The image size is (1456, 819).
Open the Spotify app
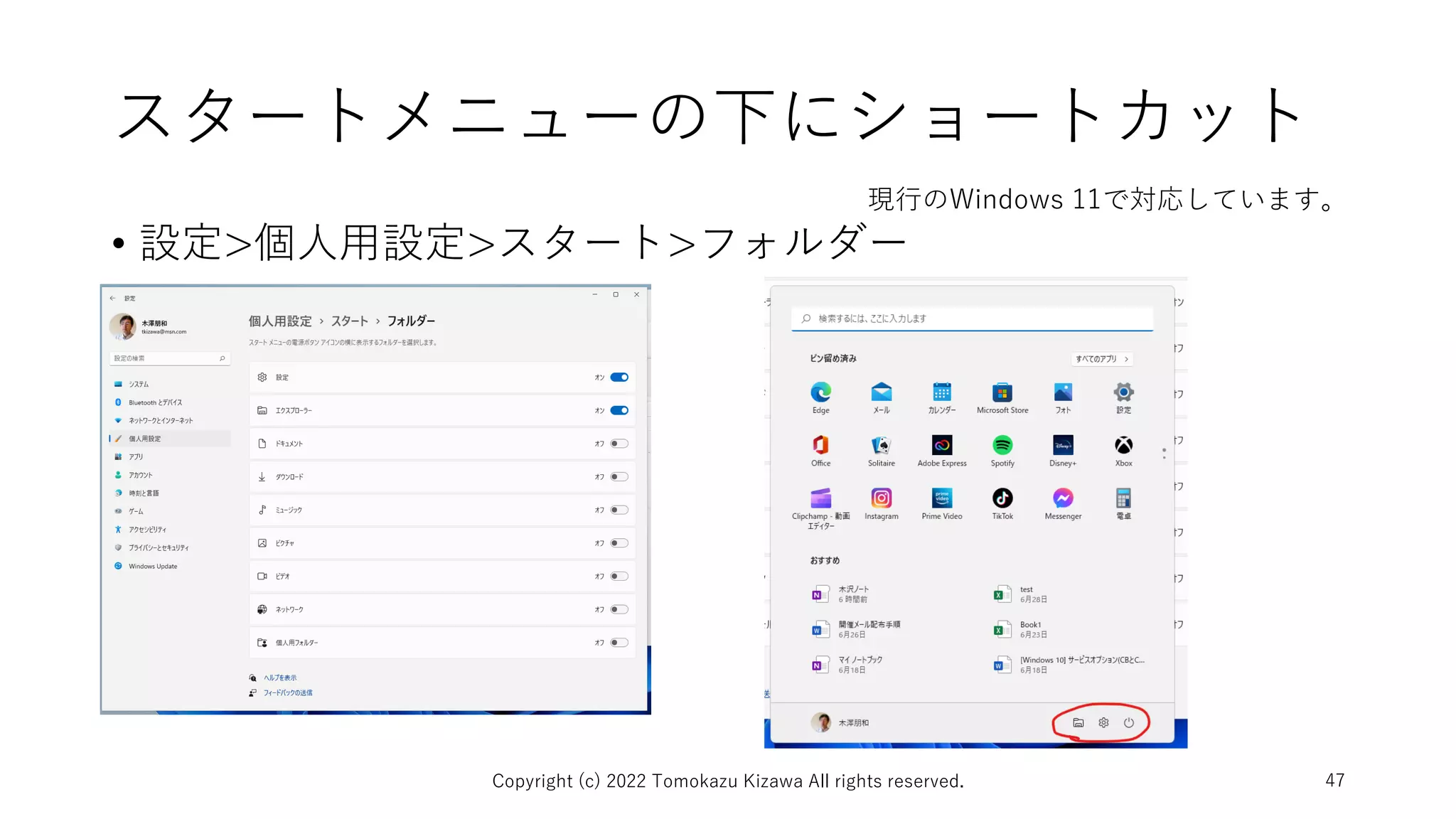(x=1002, y=451)
